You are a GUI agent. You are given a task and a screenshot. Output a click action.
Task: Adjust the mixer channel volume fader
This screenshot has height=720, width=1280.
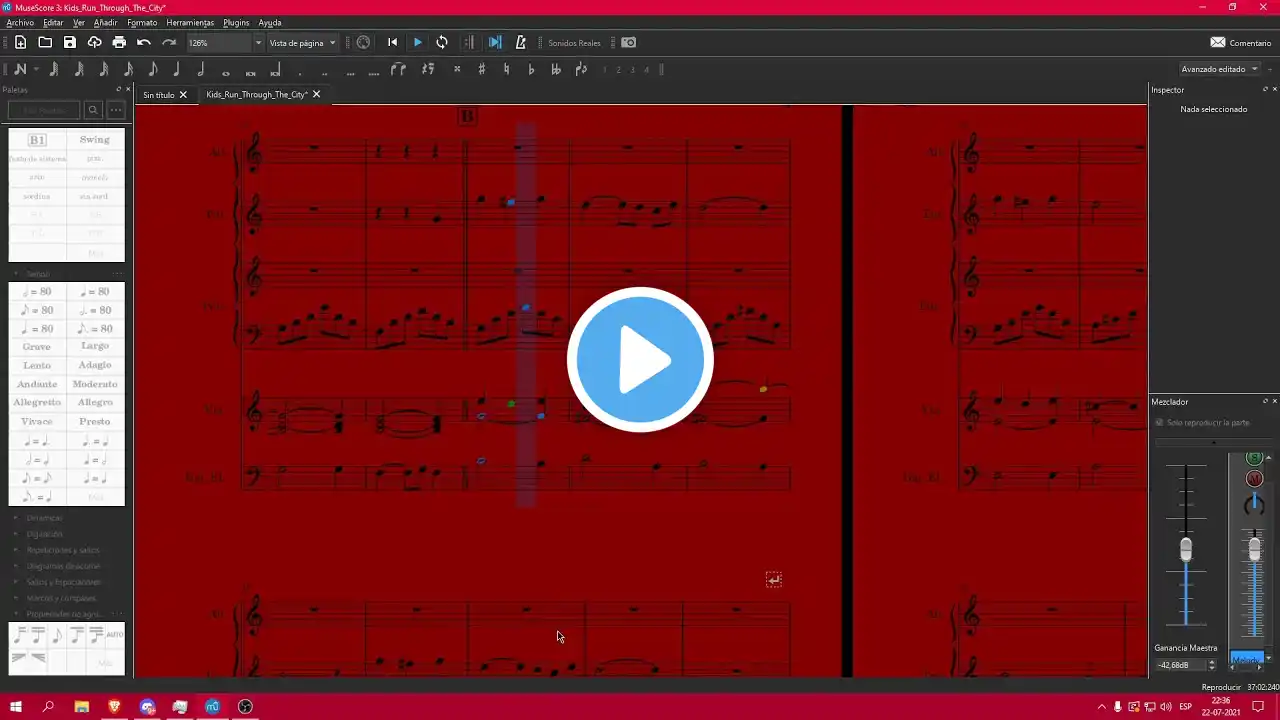[1255, 549]
